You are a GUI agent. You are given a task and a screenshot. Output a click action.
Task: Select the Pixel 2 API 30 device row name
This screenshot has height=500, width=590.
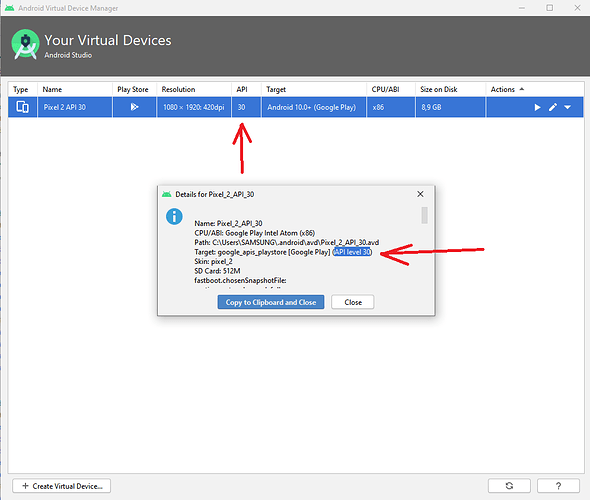pyautogui.click(x=65, y=107)
